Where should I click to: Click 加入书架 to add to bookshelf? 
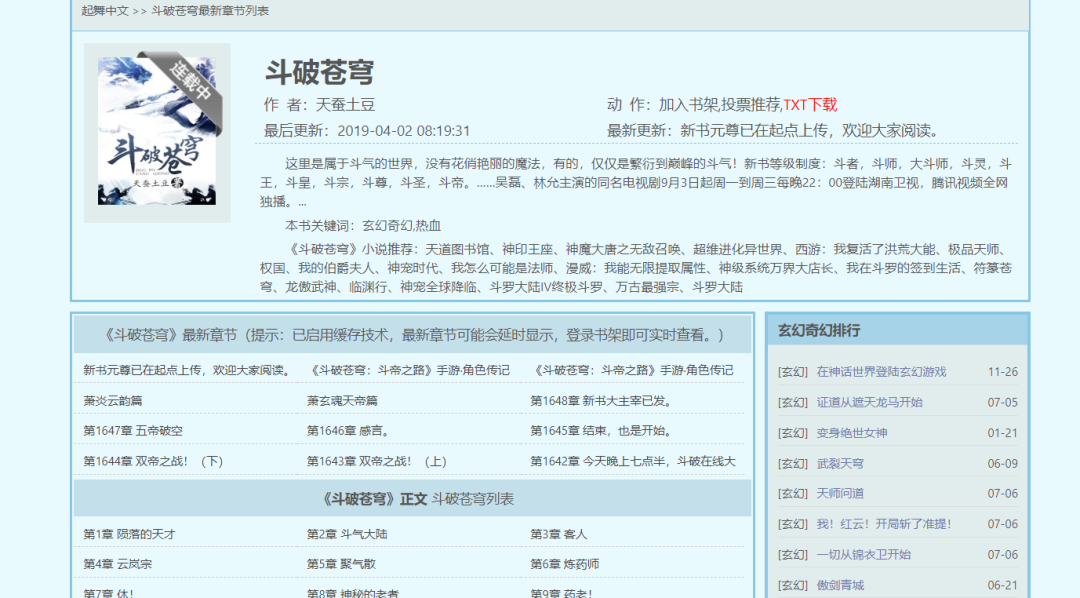(688, 104)
